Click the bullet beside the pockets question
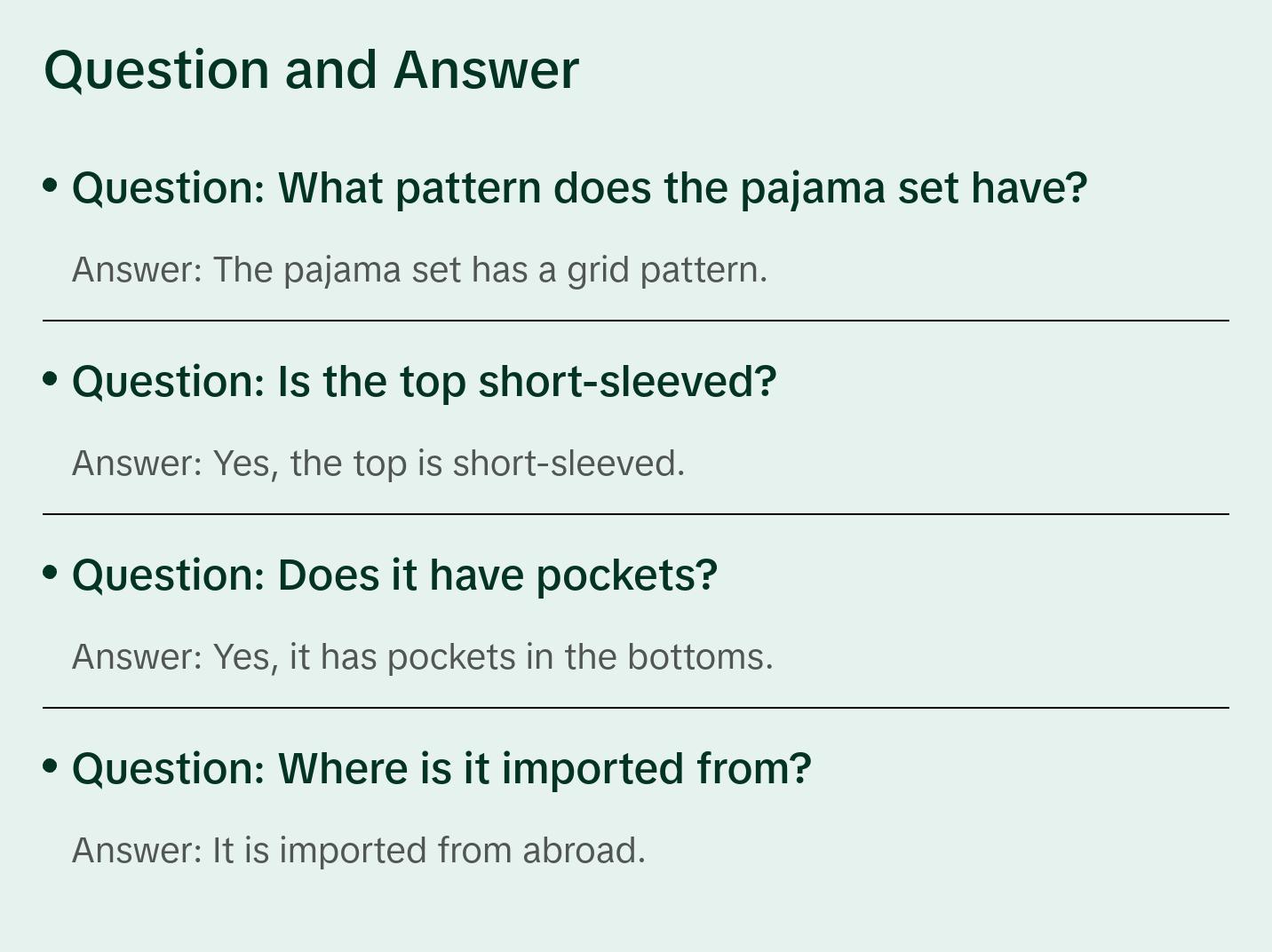 (51, 573)
